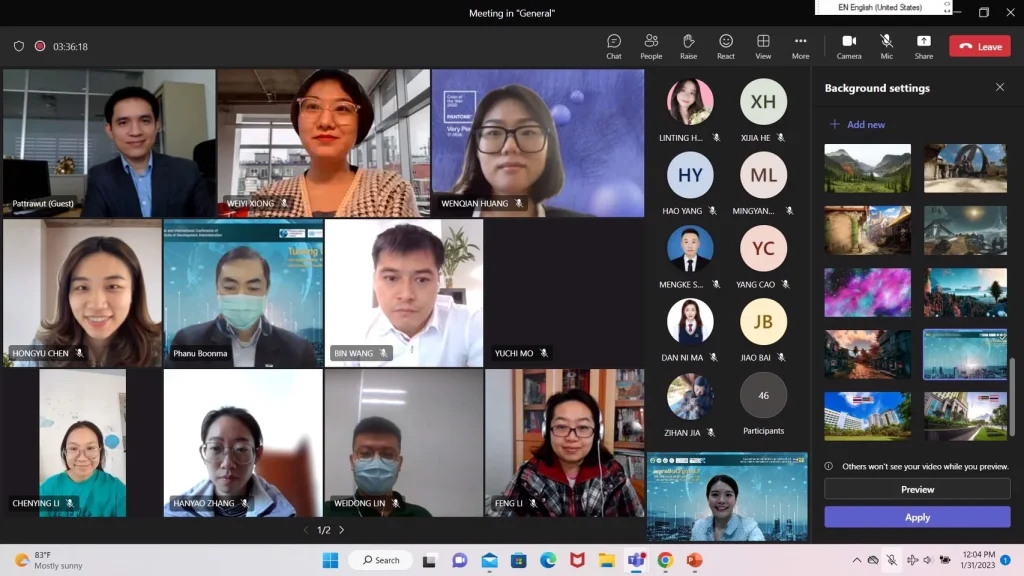
Task: Expand hidden icons in the system tray
Action: click(857, 560)
